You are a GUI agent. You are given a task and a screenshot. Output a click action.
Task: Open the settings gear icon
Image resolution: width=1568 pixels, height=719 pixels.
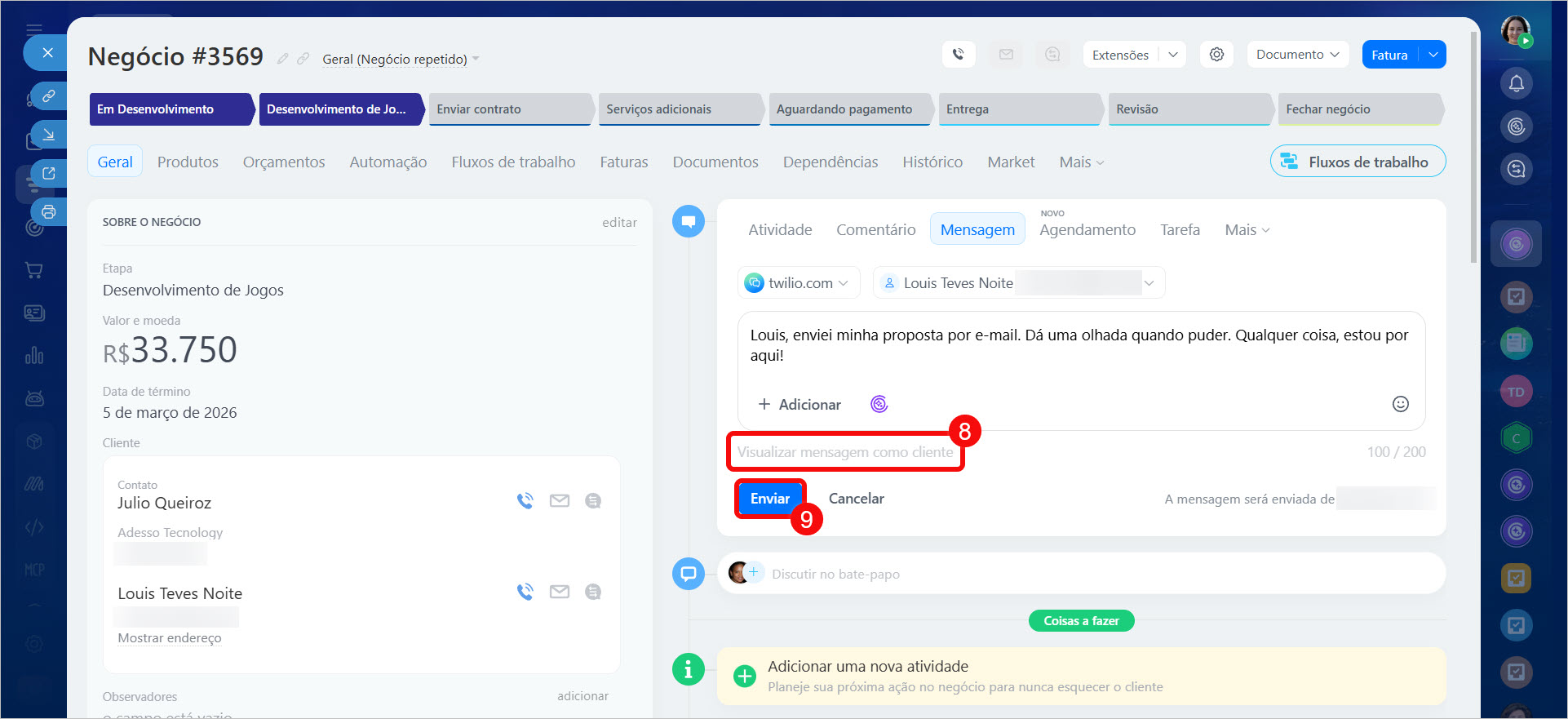[x=1216, y=55]
